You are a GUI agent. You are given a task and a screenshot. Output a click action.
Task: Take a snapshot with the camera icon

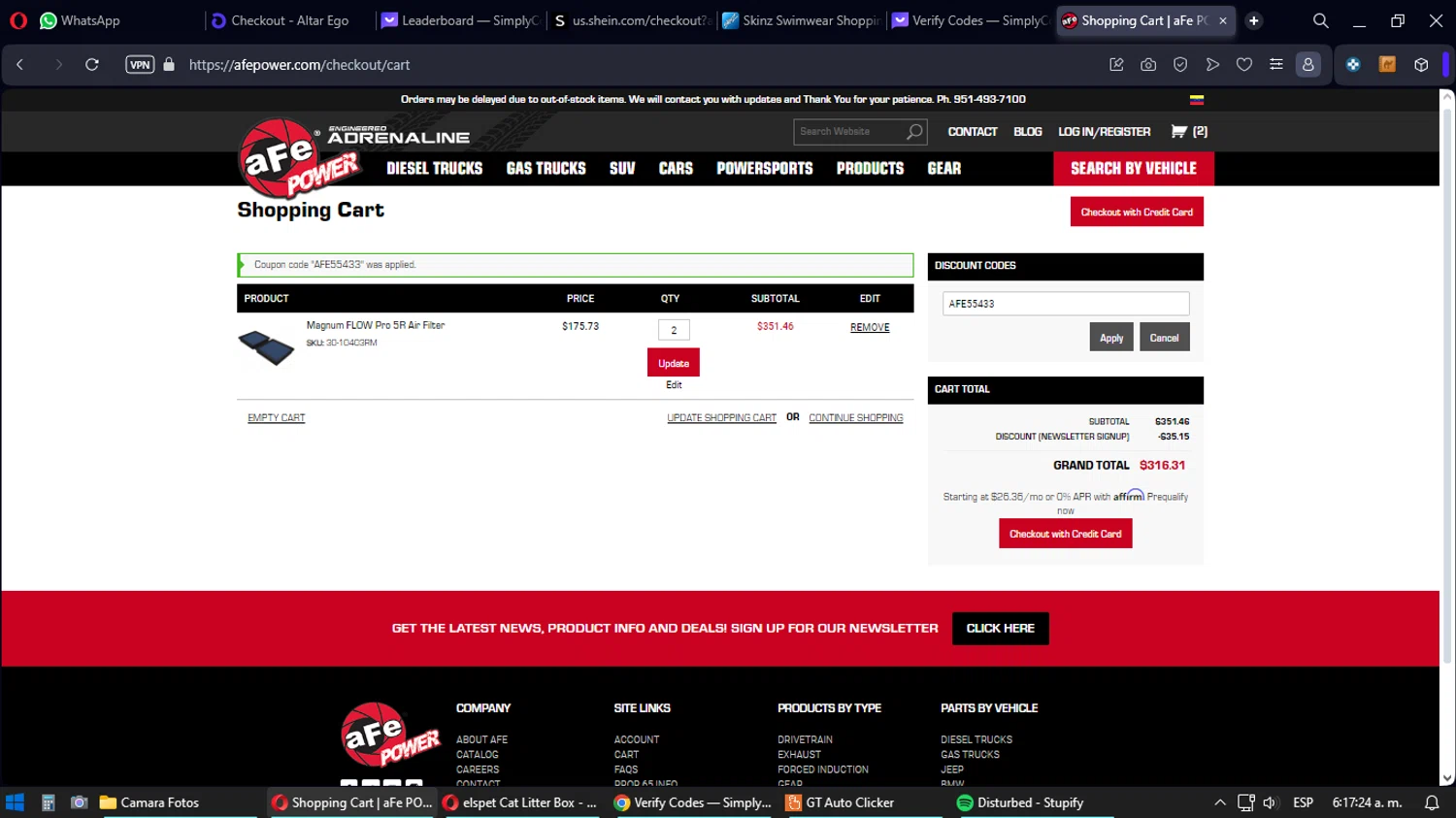[x=1148, y=65]
